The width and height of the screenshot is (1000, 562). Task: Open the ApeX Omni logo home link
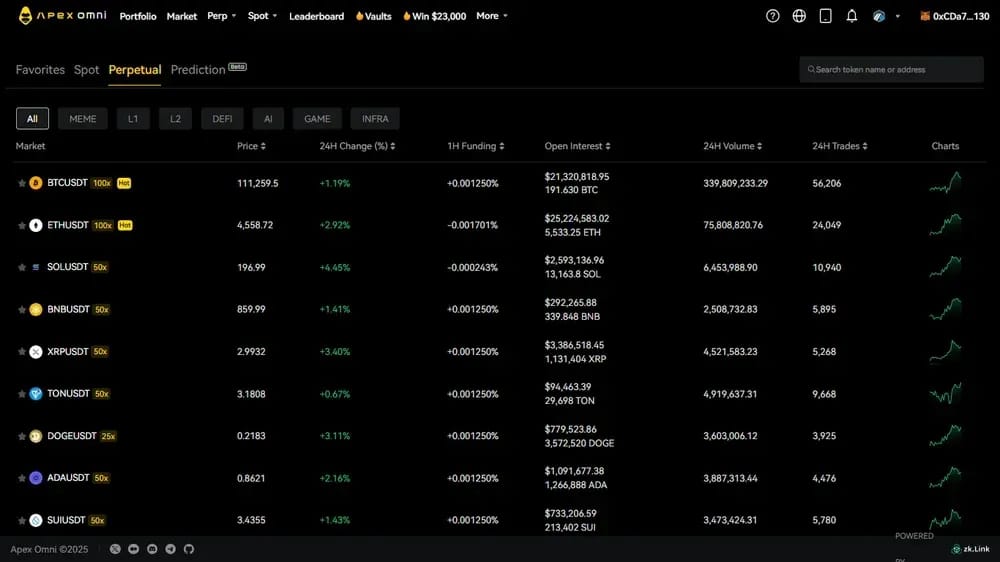(62, 15)
